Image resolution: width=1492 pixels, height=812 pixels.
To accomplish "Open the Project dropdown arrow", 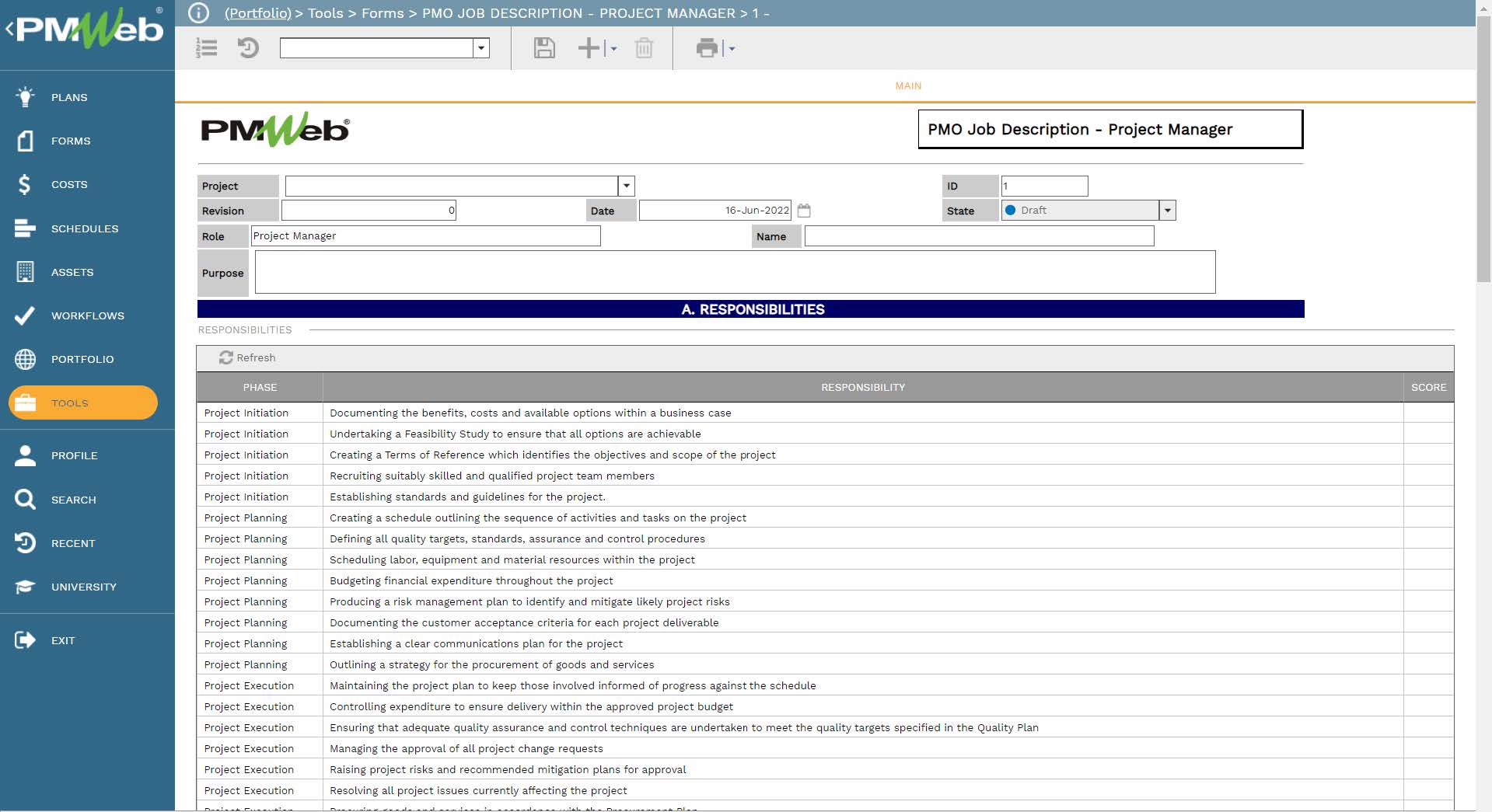I will [627, 186].
